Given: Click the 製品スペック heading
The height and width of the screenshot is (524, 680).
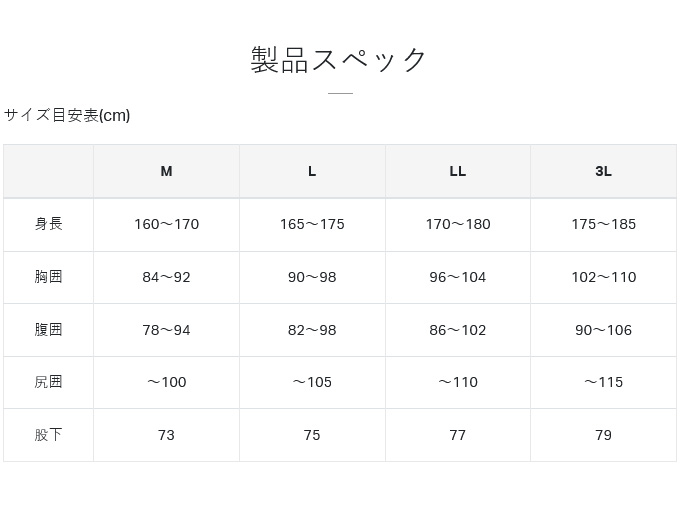Looking at the screenshot, I should [x=339, y=60].
